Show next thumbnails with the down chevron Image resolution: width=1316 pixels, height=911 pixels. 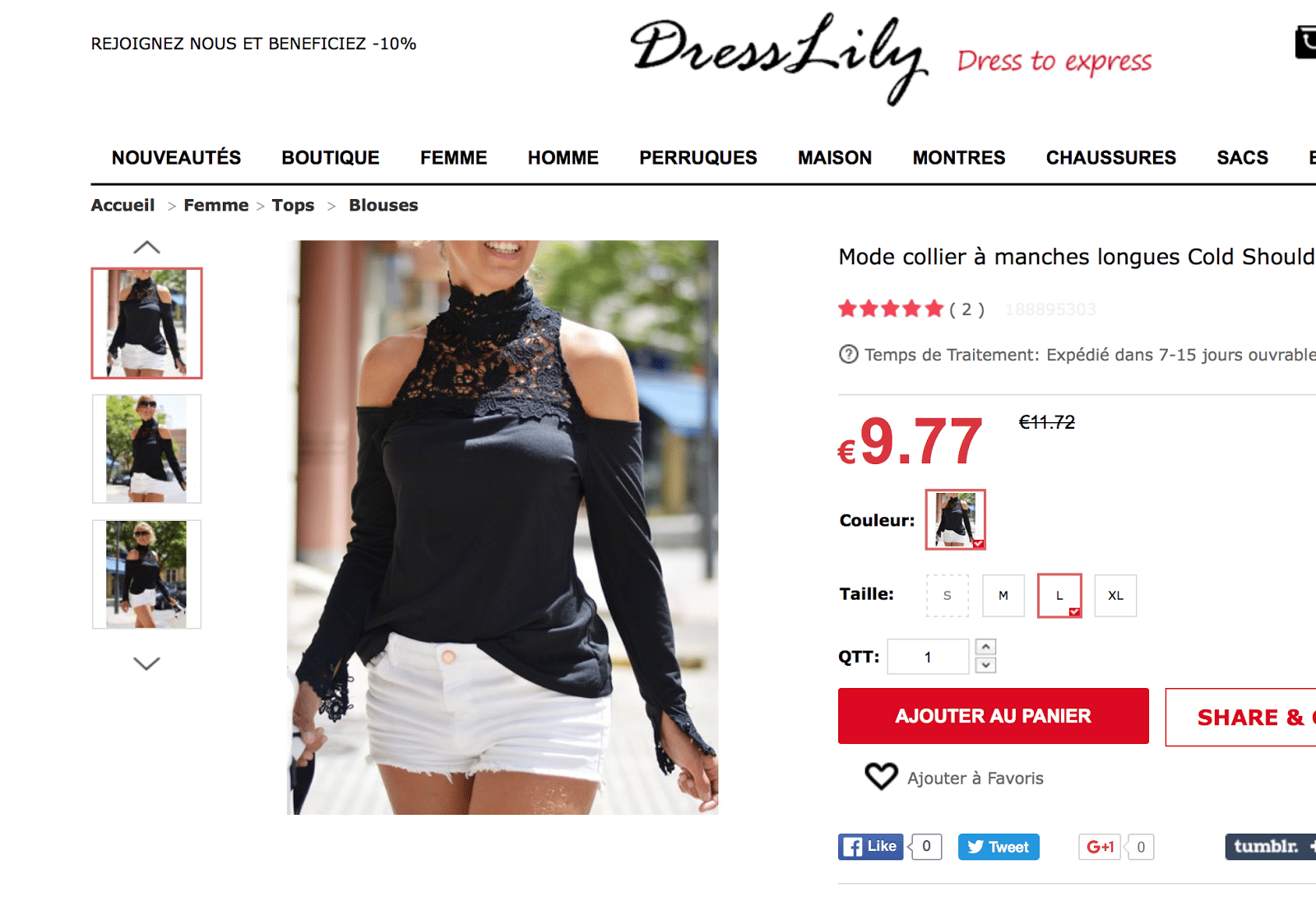tap(146, 663)
